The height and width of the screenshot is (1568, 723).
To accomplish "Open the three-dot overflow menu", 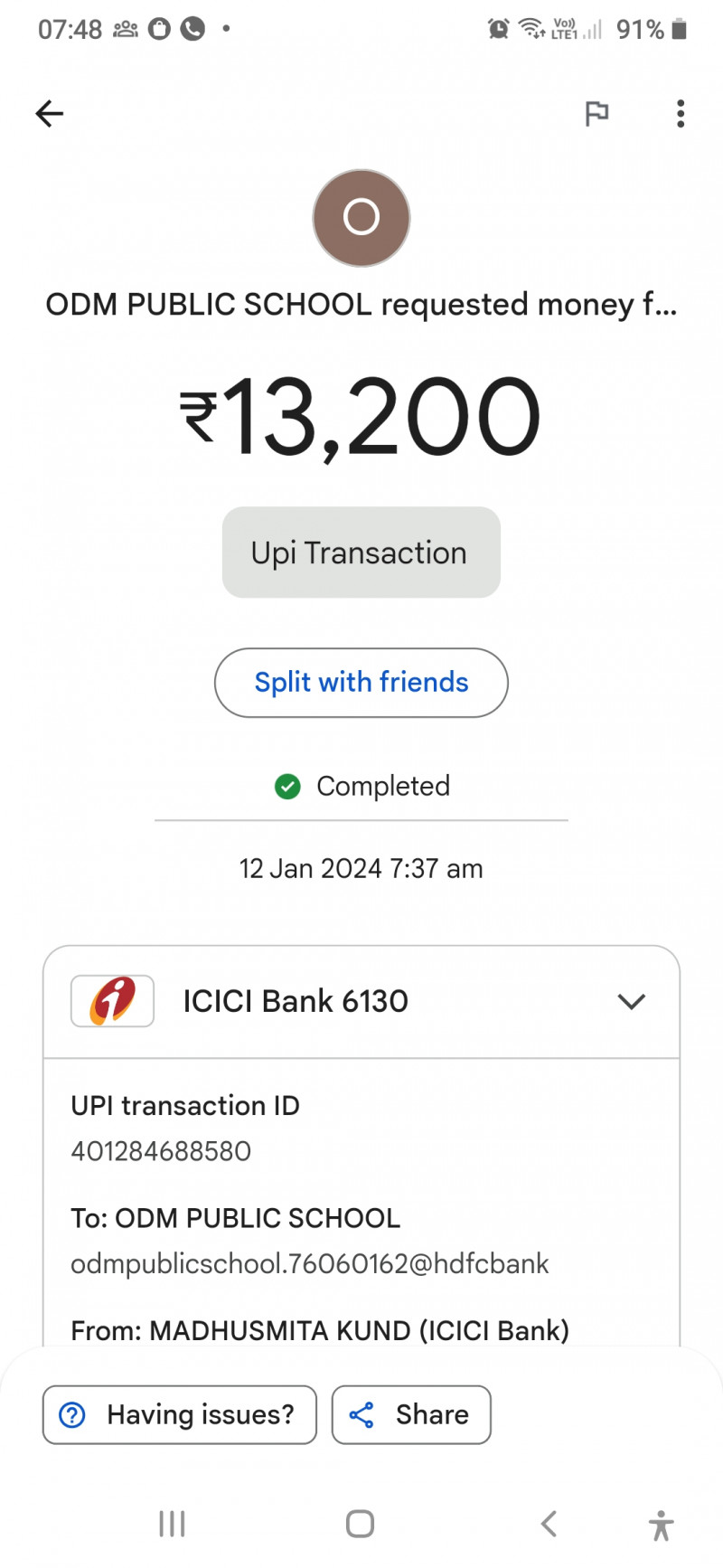I will point(681,114).
